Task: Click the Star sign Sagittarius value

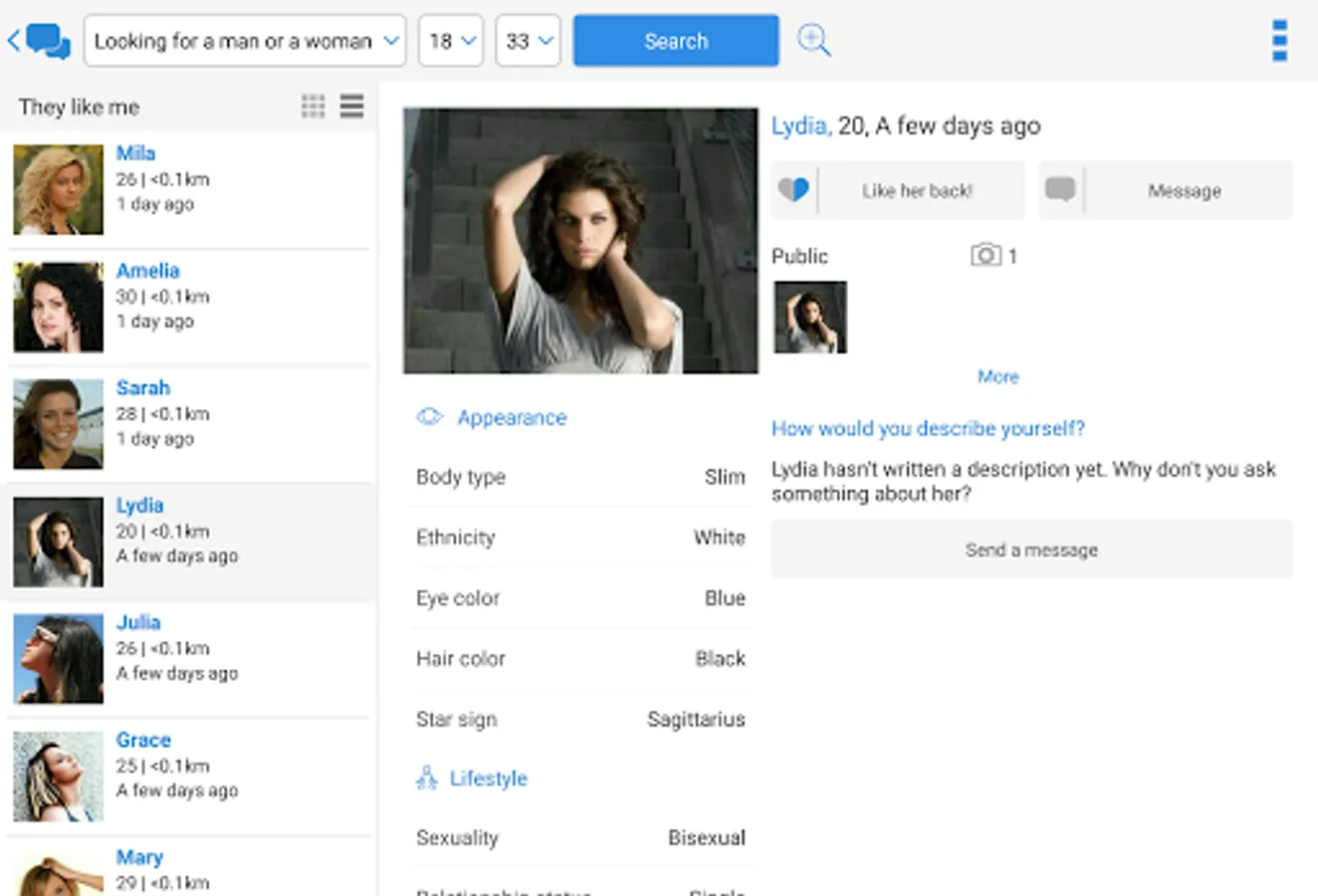Action: [x=696, y=719]
